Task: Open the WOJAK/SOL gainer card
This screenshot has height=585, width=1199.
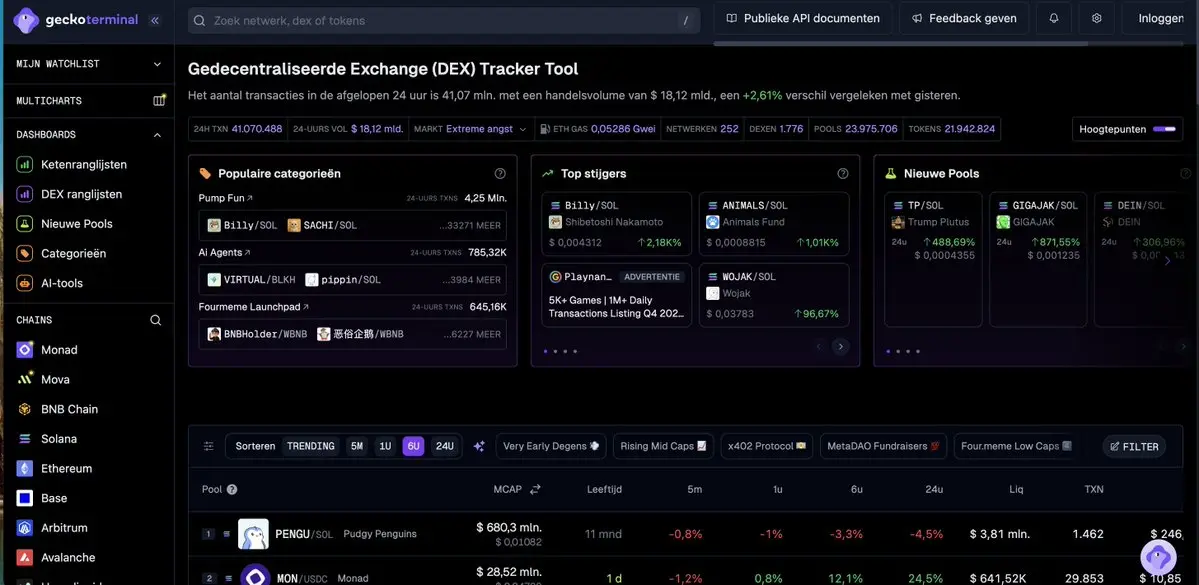Action: (774, 295)
